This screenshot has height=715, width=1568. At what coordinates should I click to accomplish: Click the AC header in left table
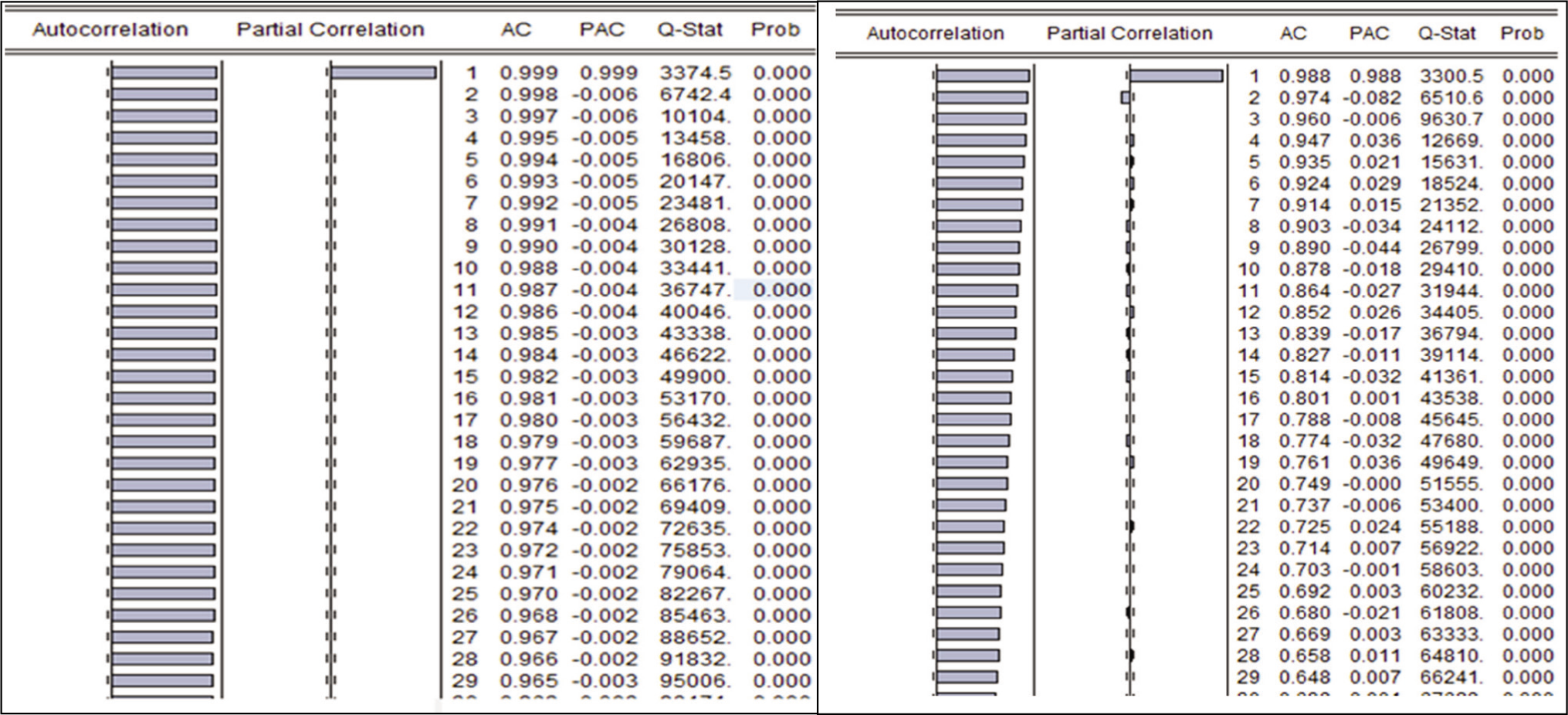(x=516, y=29)
